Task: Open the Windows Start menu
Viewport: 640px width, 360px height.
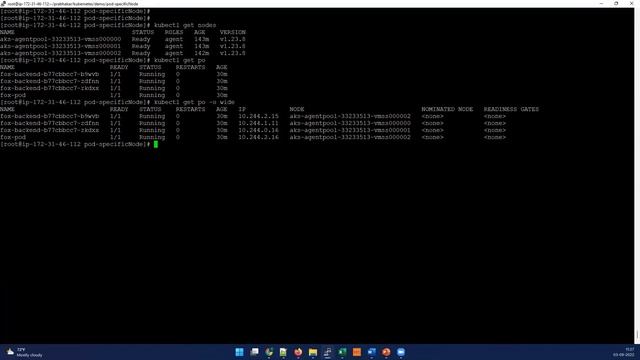Action: (240, 352)
